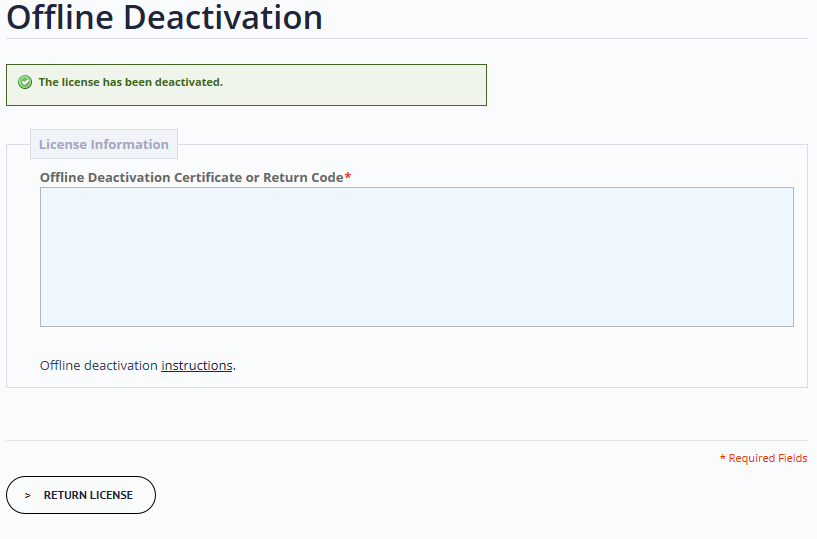
Task: Focus the Certificate or Return Code text area
Action: [417, 257]
